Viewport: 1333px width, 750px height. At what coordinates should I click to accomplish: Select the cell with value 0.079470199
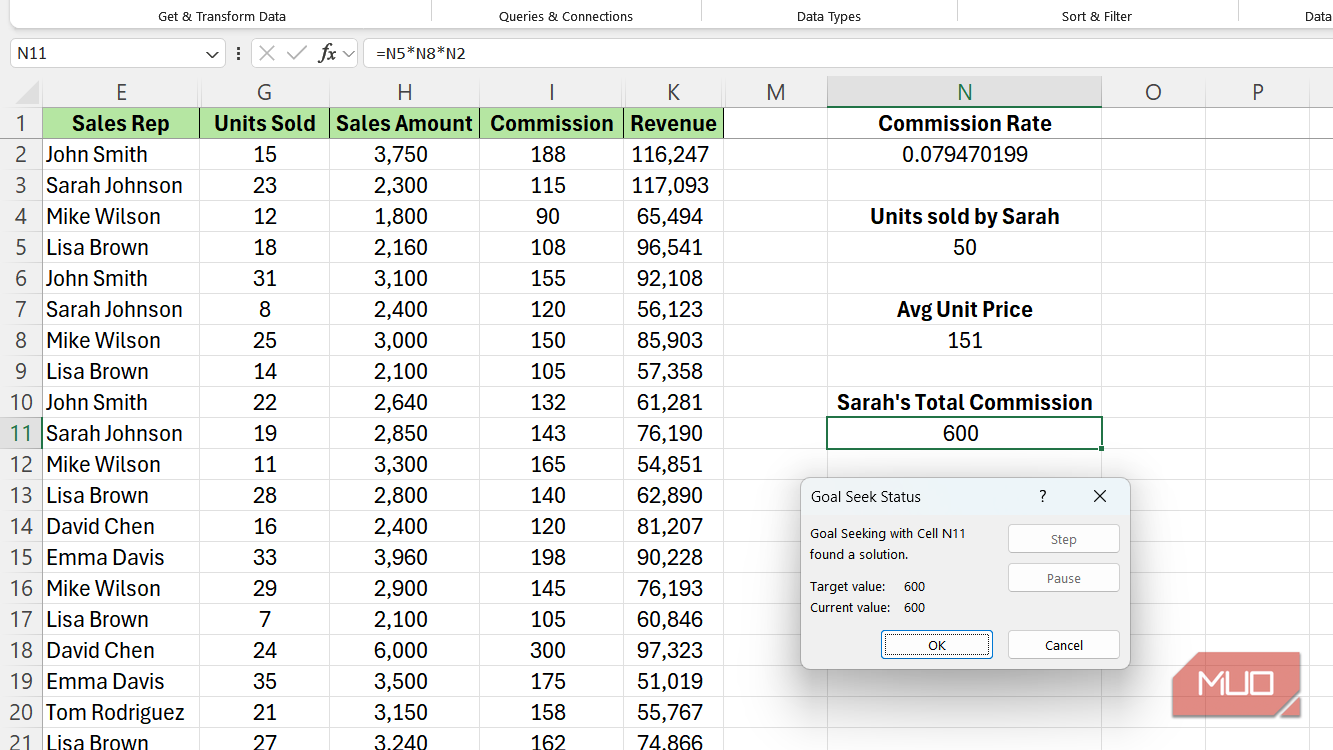tap(965, 154)
